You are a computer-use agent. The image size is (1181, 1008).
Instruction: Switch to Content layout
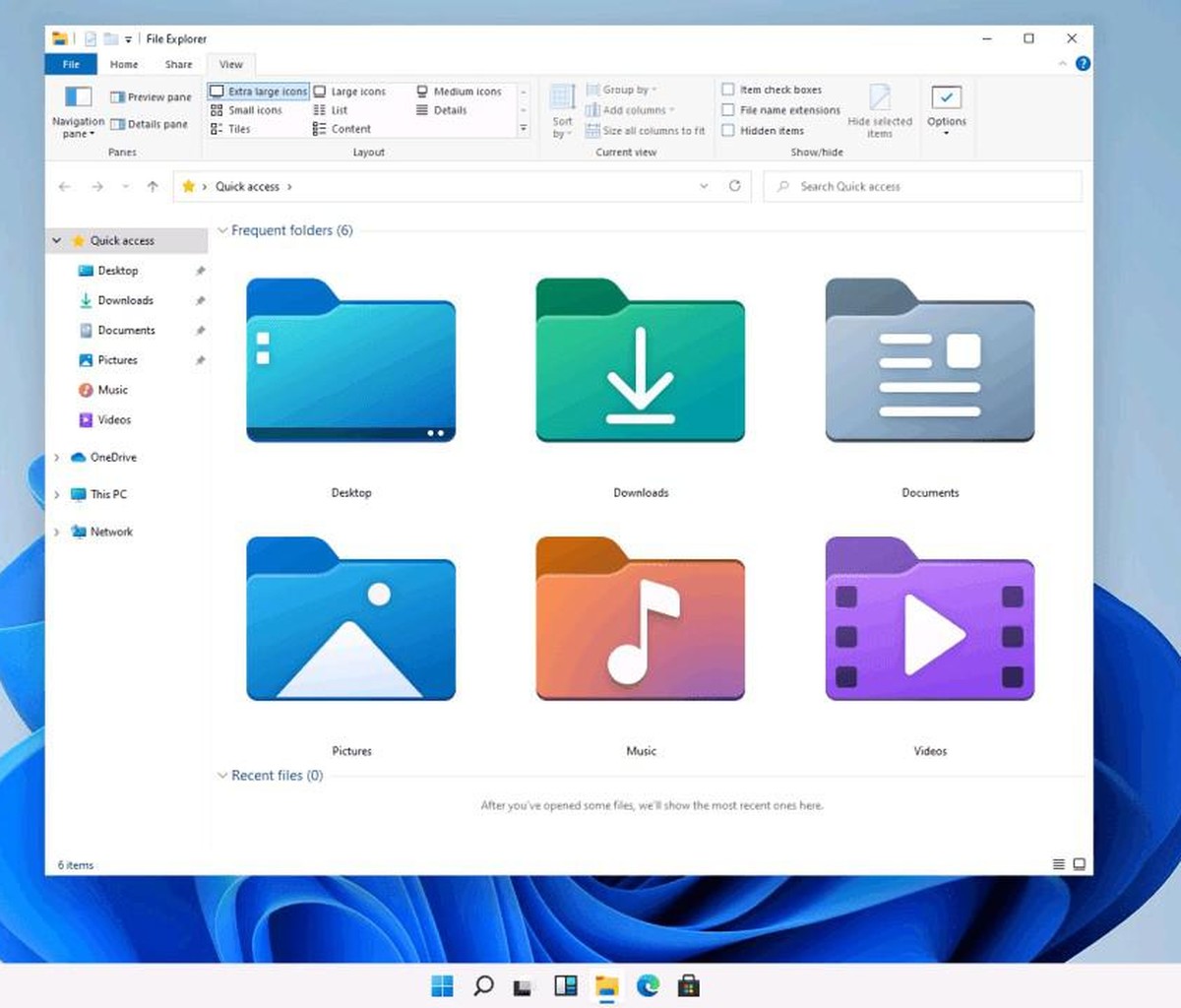point(342,129)
